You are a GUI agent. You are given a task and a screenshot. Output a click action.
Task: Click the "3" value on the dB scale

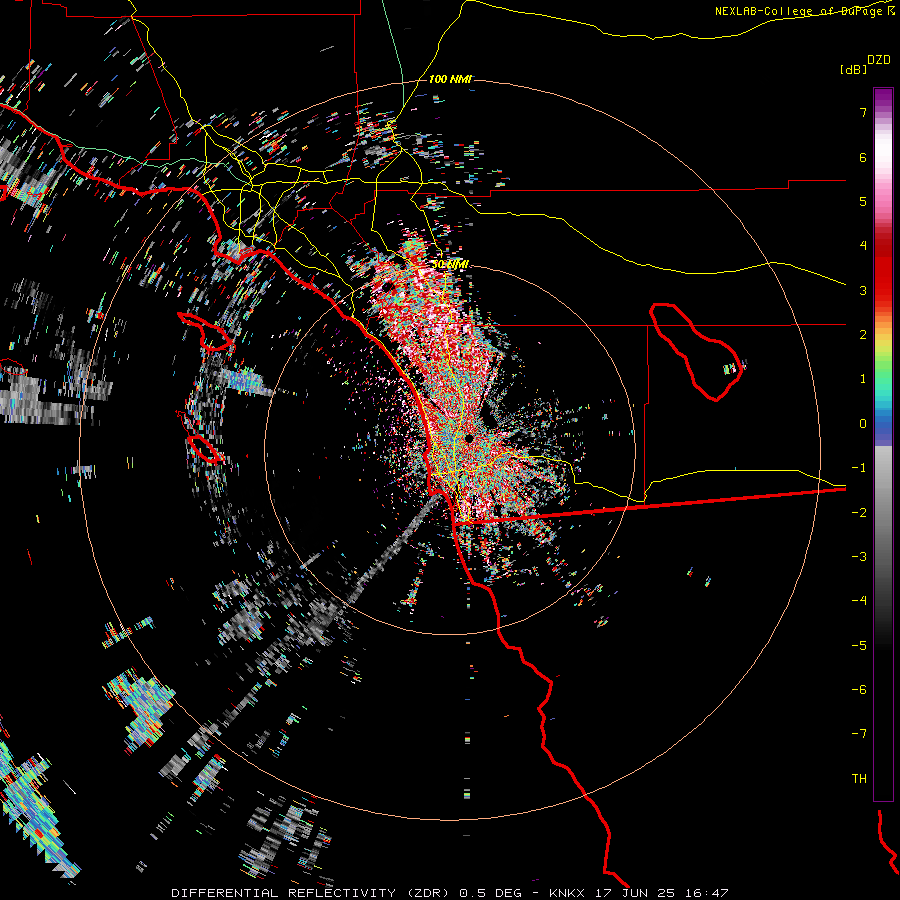pyautogui.click(x=863, y=290)
